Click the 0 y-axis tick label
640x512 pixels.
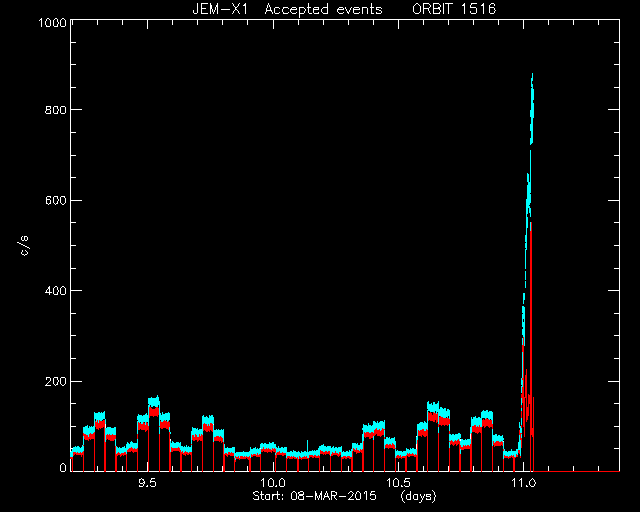[63, 467]
